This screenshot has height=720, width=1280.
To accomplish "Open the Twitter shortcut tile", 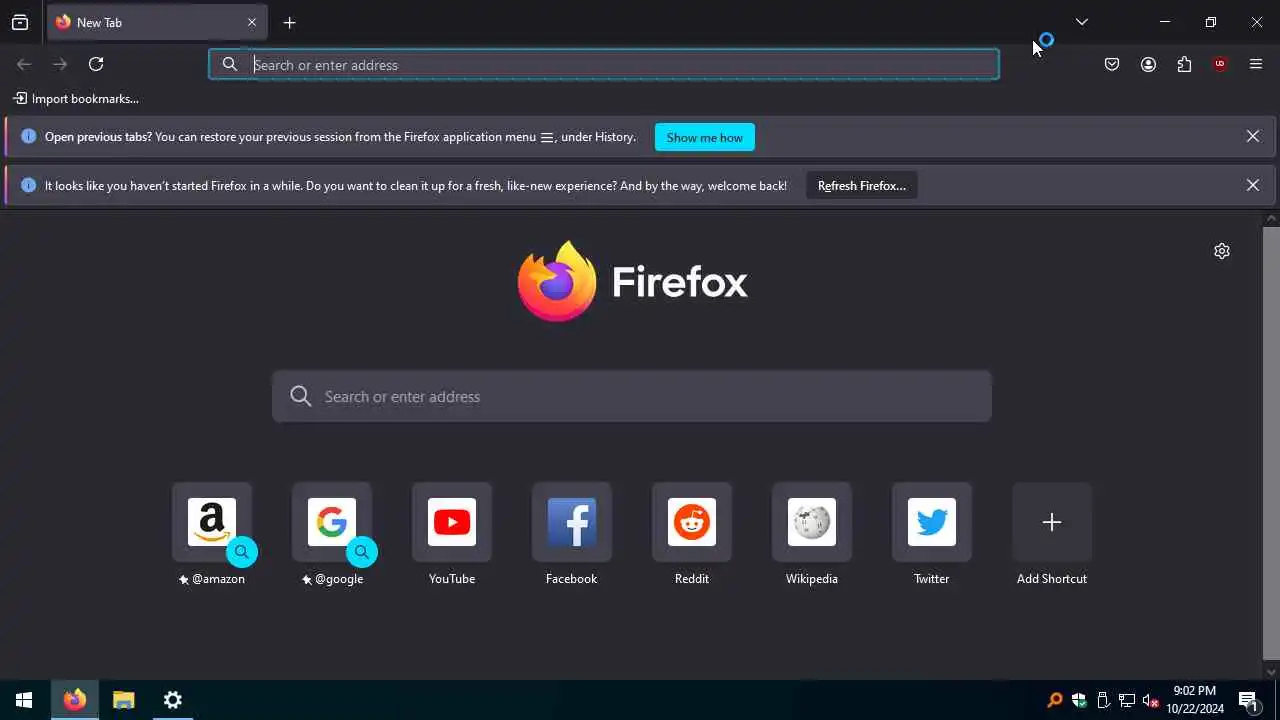I will [932, 522].
